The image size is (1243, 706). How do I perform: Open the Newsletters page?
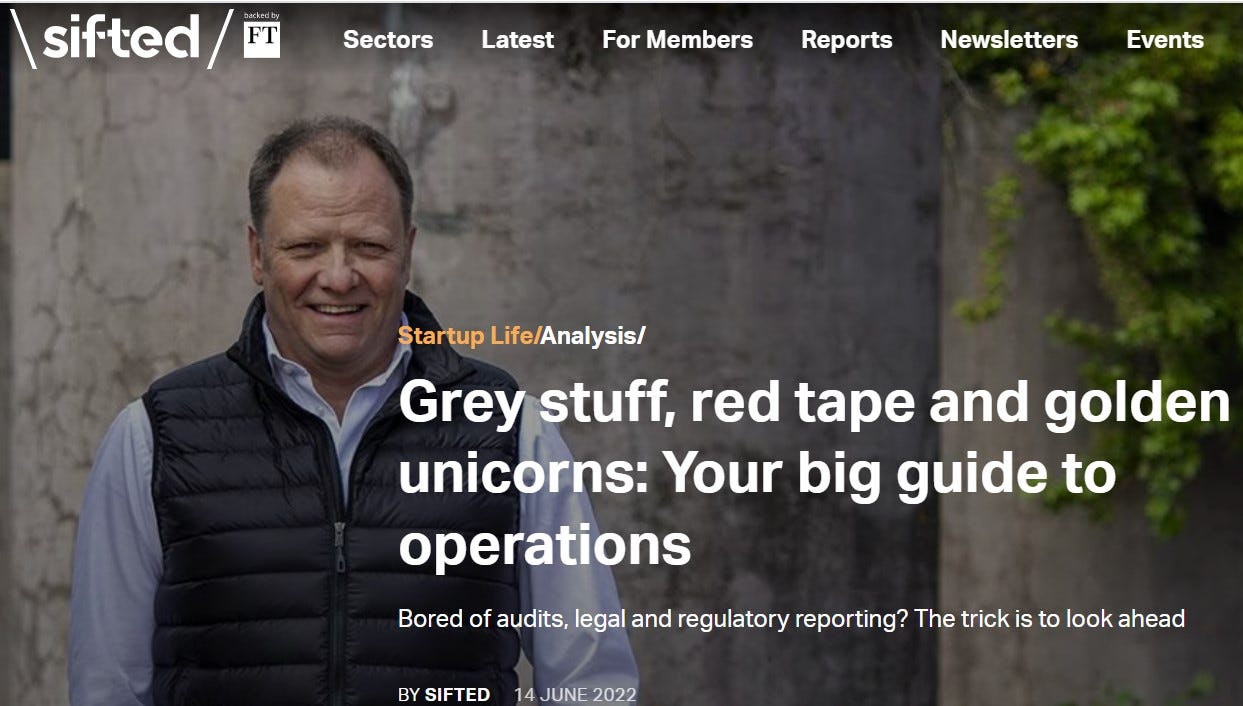pos(1009,40)
